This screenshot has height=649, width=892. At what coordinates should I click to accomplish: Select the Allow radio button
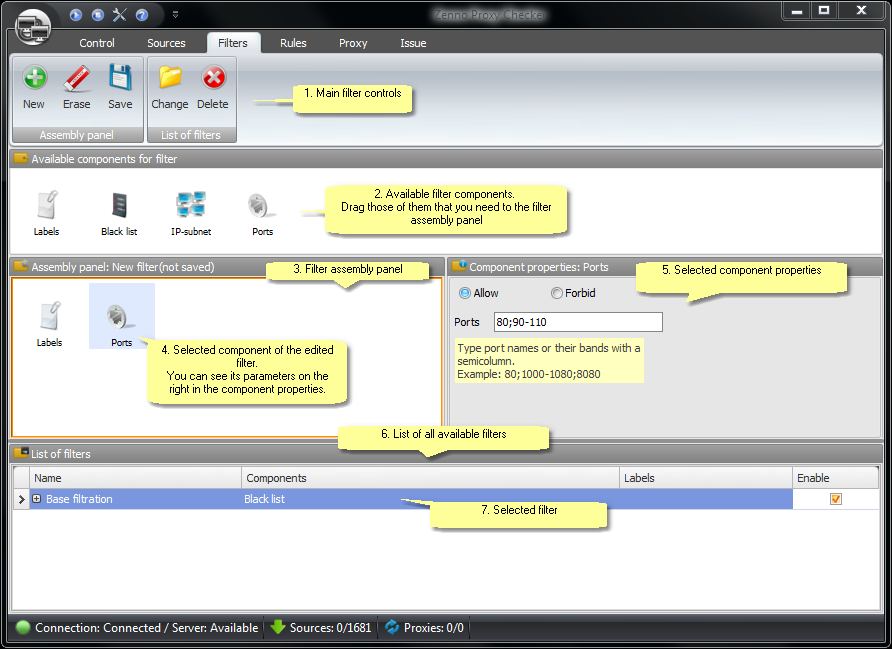466,293
